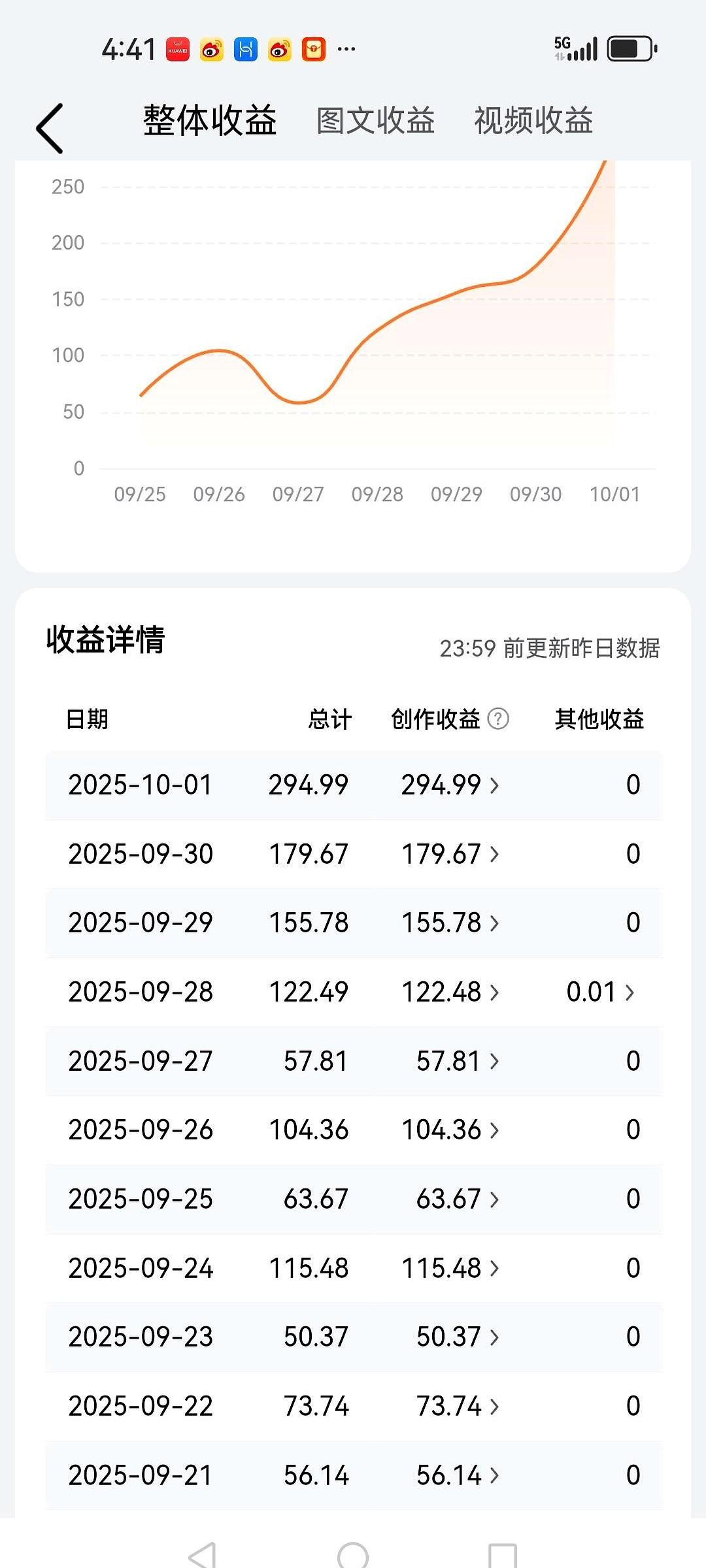706x1568 pixels.
Task: Tap the Android back navigation triangle
Action: pyautogui.click(x=202, y=1555)
